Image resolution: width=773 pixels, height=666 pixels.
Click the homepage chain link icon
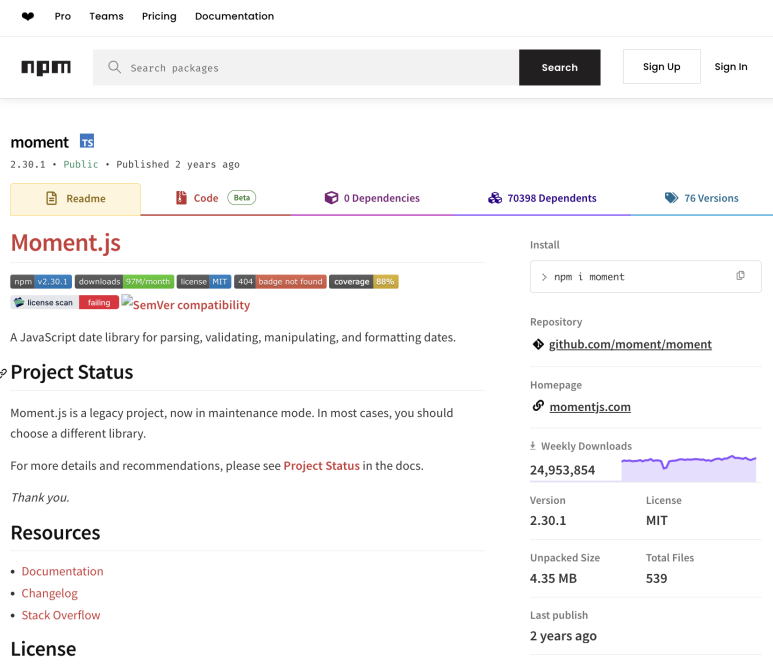538,406
